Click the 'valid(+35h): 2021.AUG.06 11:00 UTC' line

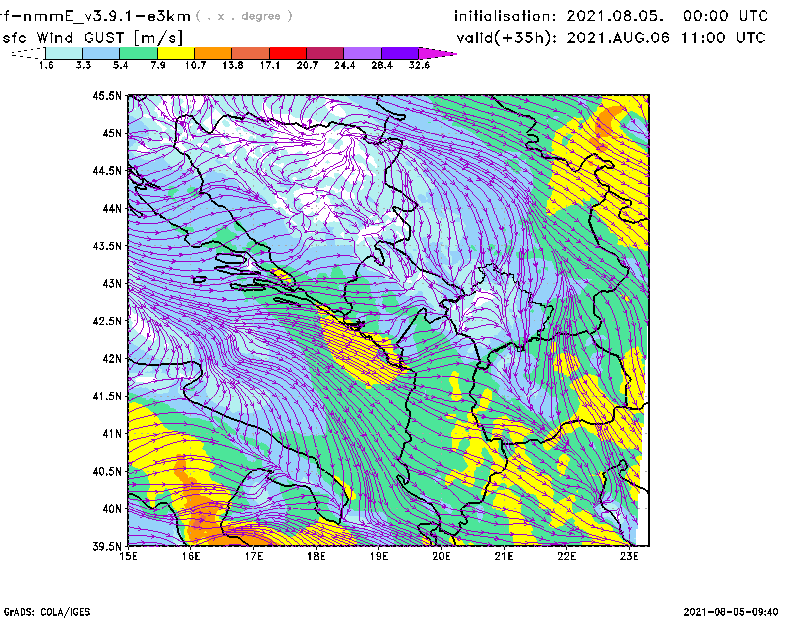[x=611, y=38]
